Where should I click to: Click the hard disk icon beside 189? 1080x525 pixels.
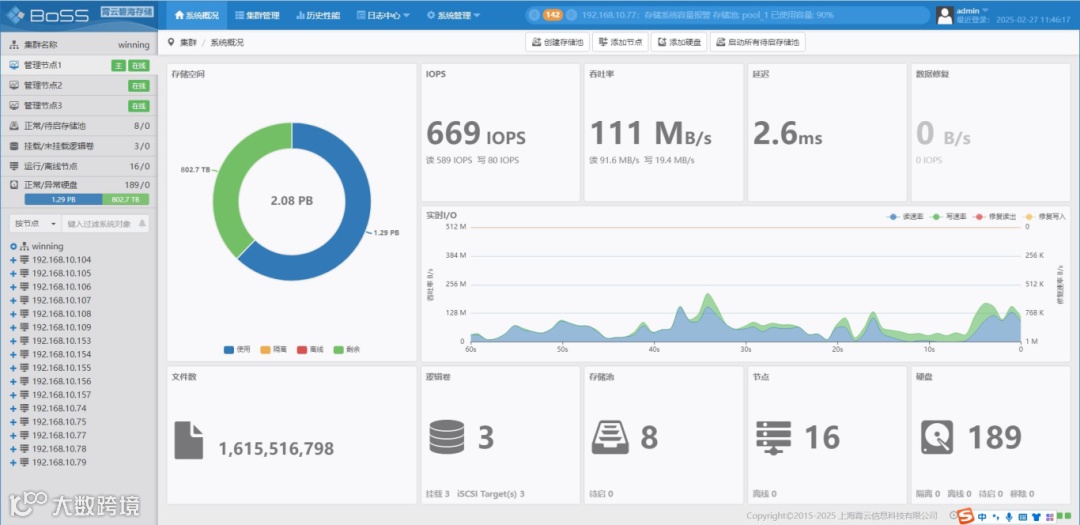coord(937,437)
